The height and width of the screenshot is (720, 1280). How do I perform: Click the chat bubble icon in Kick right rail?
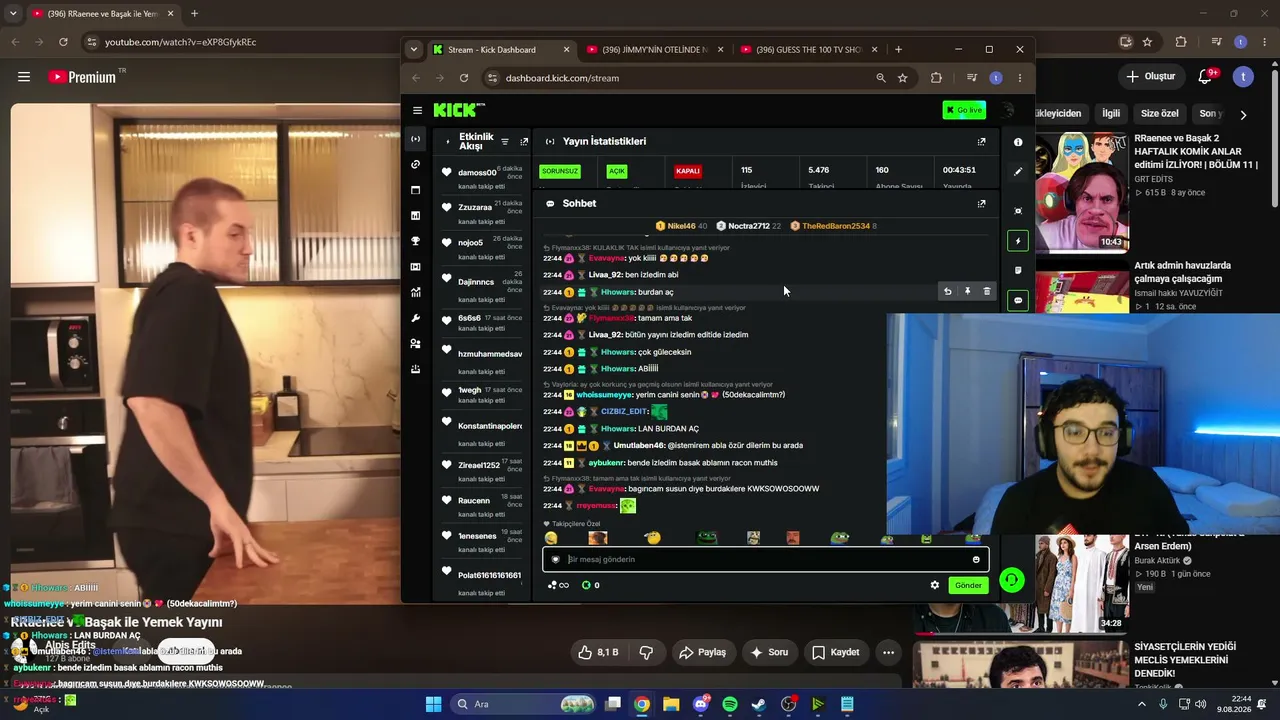[x=1018, y=300]
